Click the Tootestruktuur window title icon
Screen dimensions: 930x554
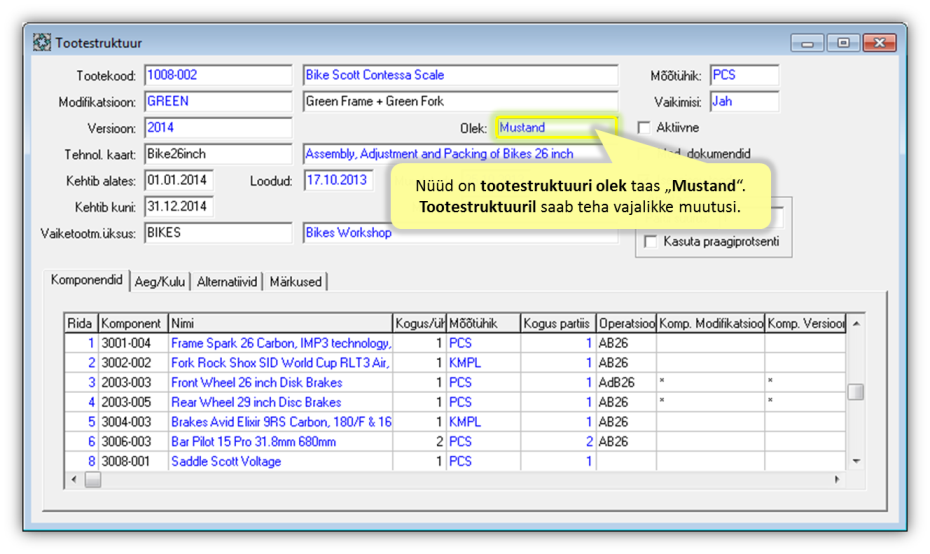[x=42, y=43]
